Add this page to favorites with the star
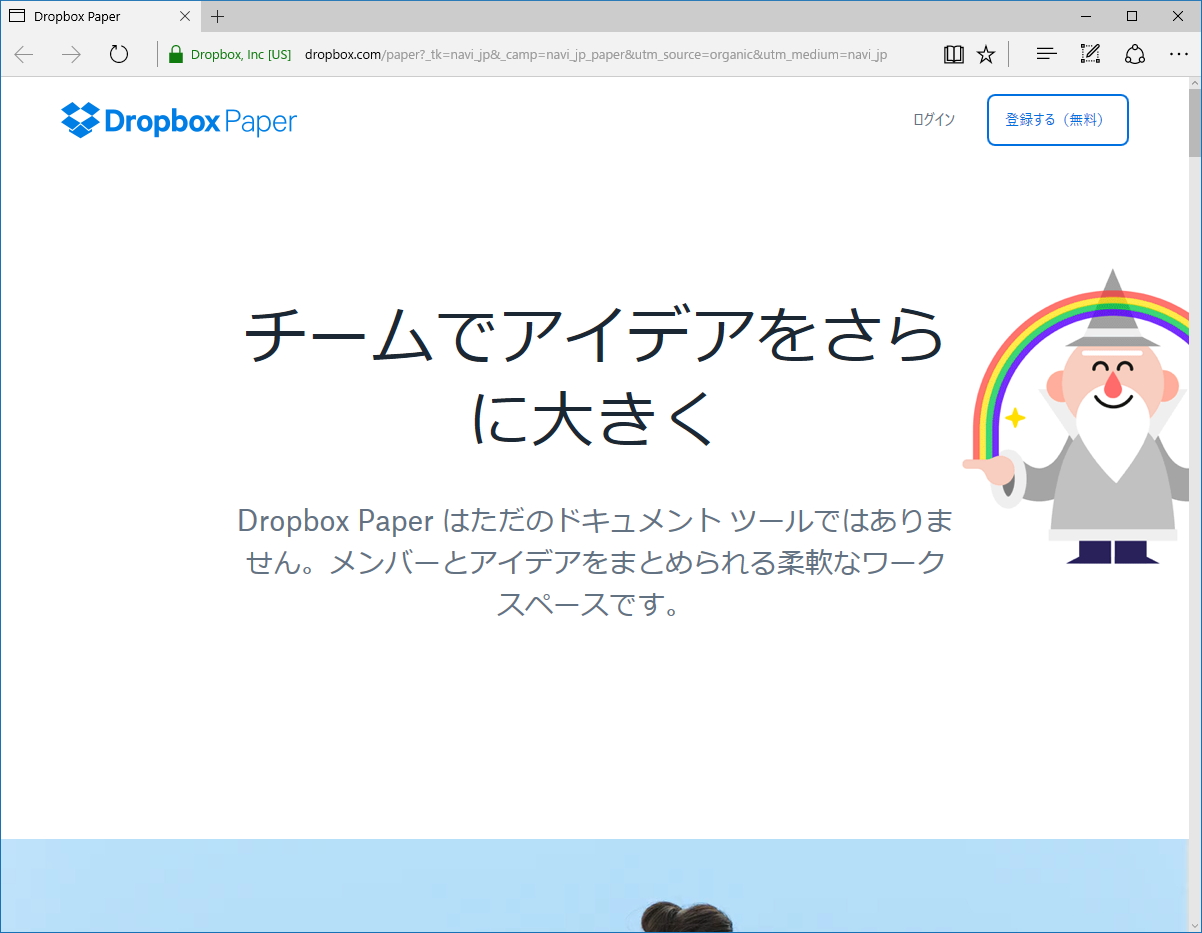 tap(986, 53)
